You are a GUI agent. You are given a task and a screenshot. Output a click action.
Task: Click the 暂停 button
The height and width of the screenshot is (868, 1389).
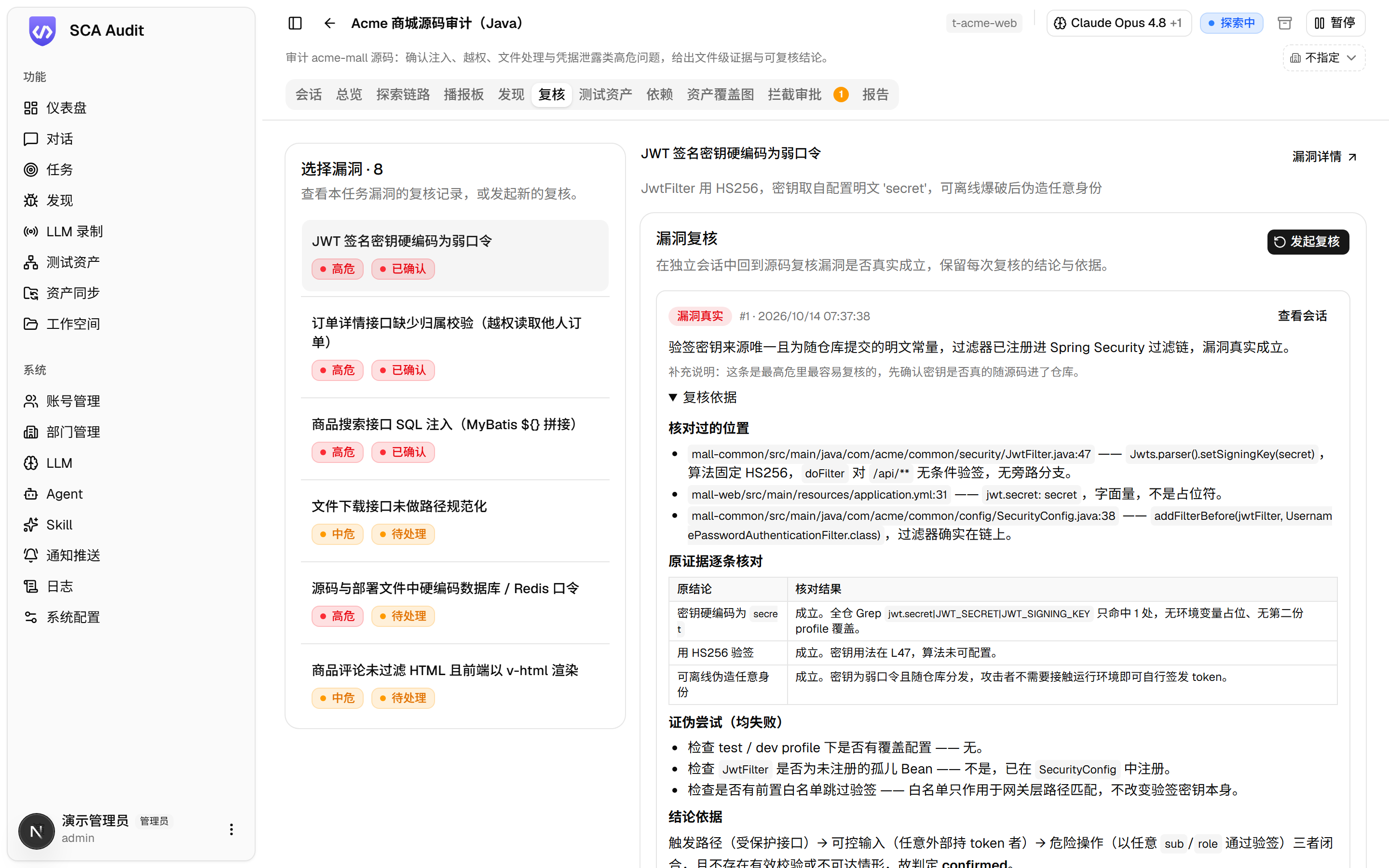click(x=1335, y=23)
